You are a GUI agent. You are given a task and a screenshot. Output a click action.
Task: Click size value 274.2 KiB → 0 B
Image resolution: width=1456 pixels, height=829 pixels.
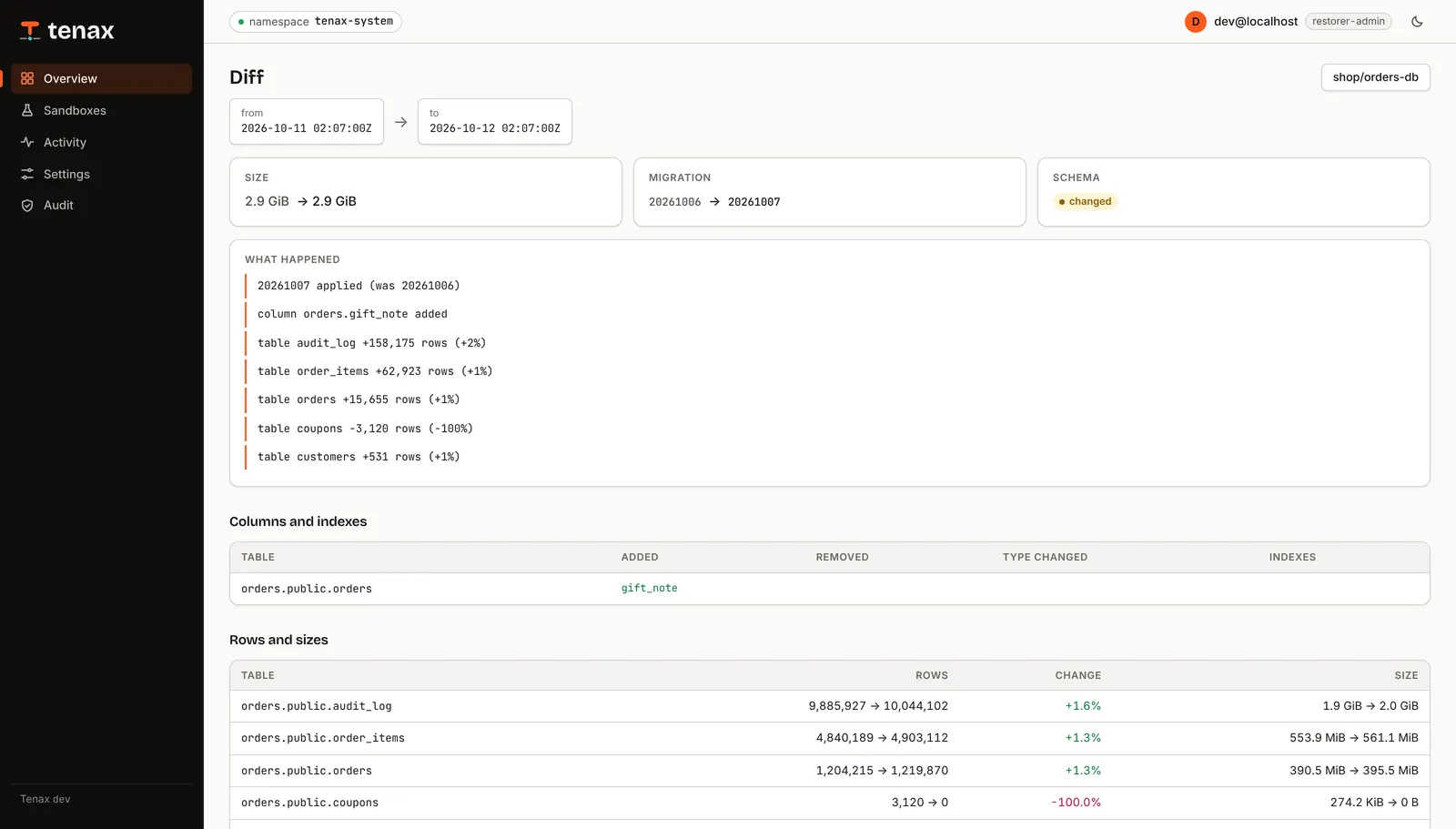point(1374,803)
